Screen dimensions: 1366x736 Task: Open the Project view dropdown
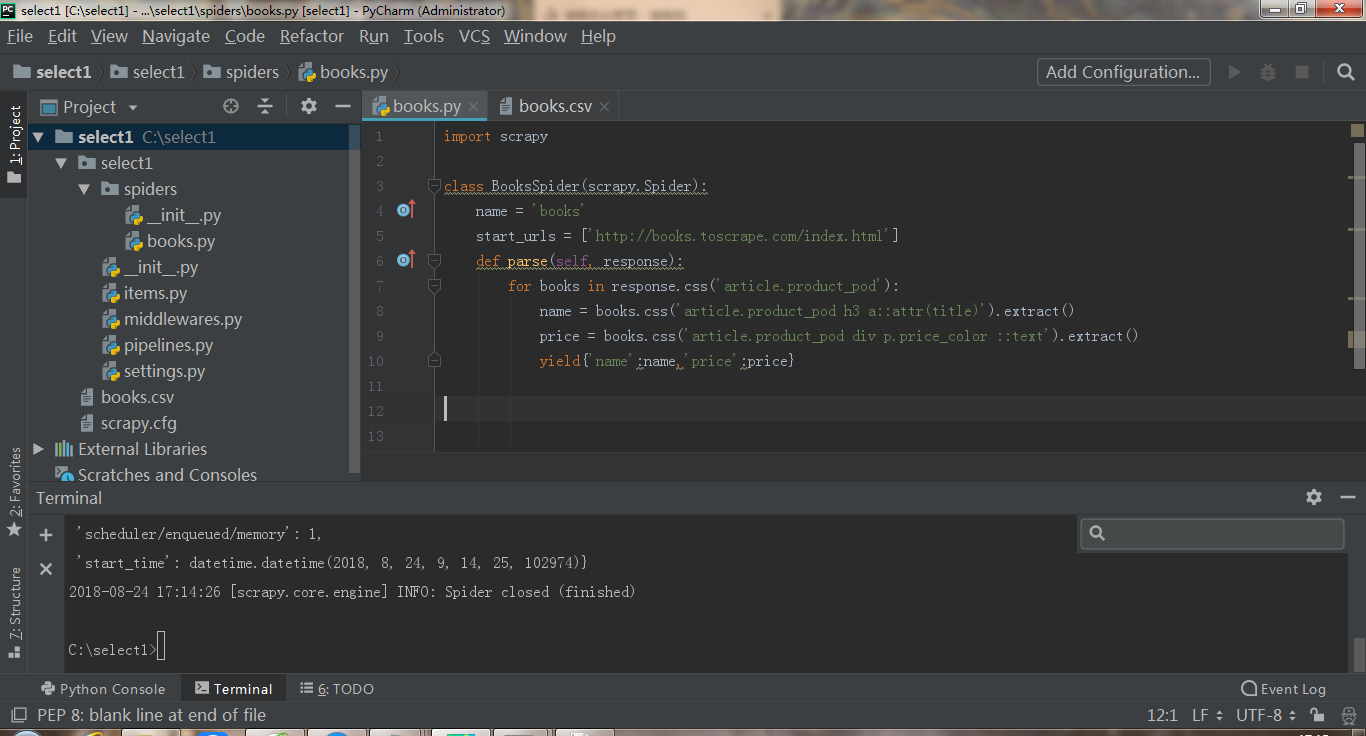point(133,107)
